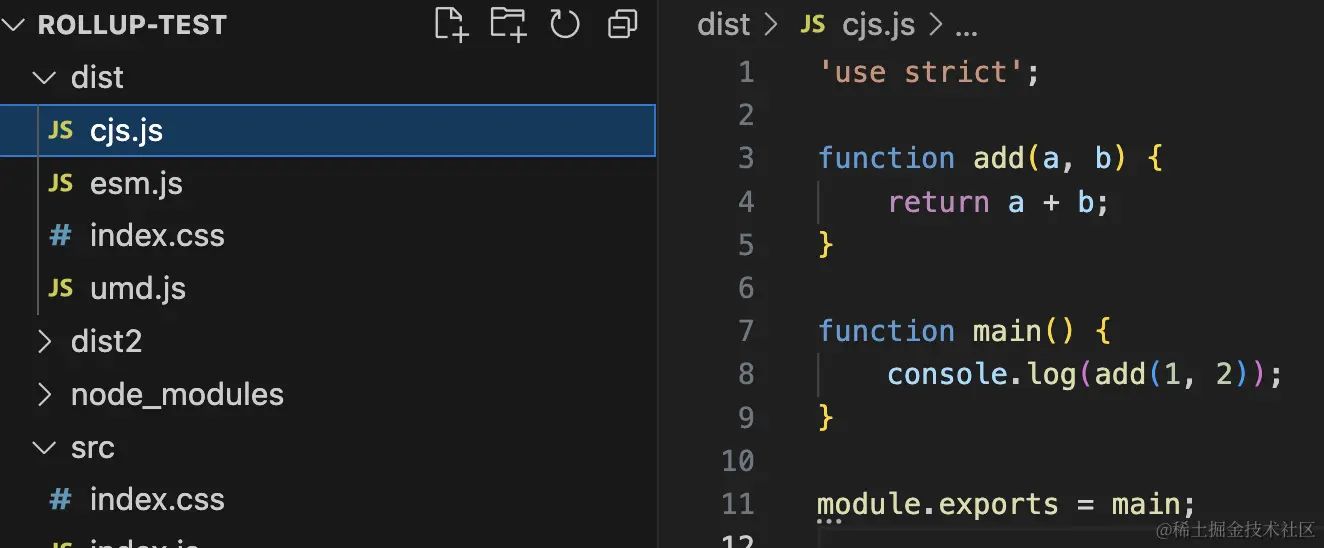Viewport: 1324px width, 548px height.
Task: Click the CSS hash icon in src folder
Action: pos(61,500)
